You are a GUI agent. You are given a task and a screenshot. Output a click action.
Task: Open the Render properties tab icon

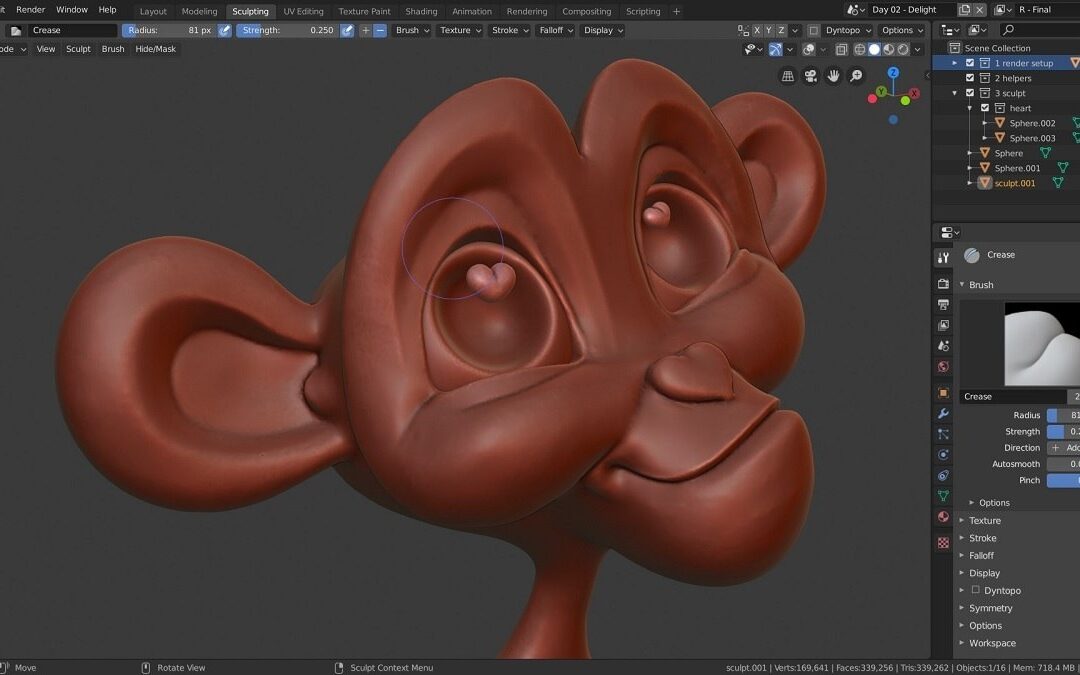tap(943, 284)
